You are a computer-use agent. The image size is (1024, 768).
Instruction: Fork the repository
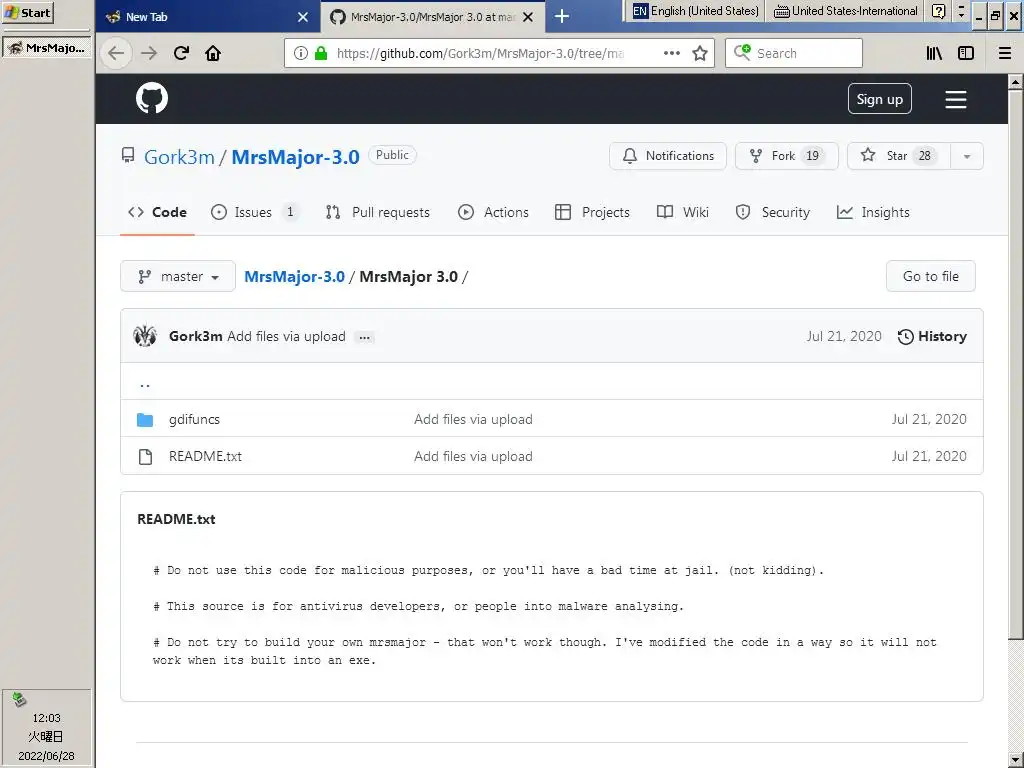(x=786, y=156)
